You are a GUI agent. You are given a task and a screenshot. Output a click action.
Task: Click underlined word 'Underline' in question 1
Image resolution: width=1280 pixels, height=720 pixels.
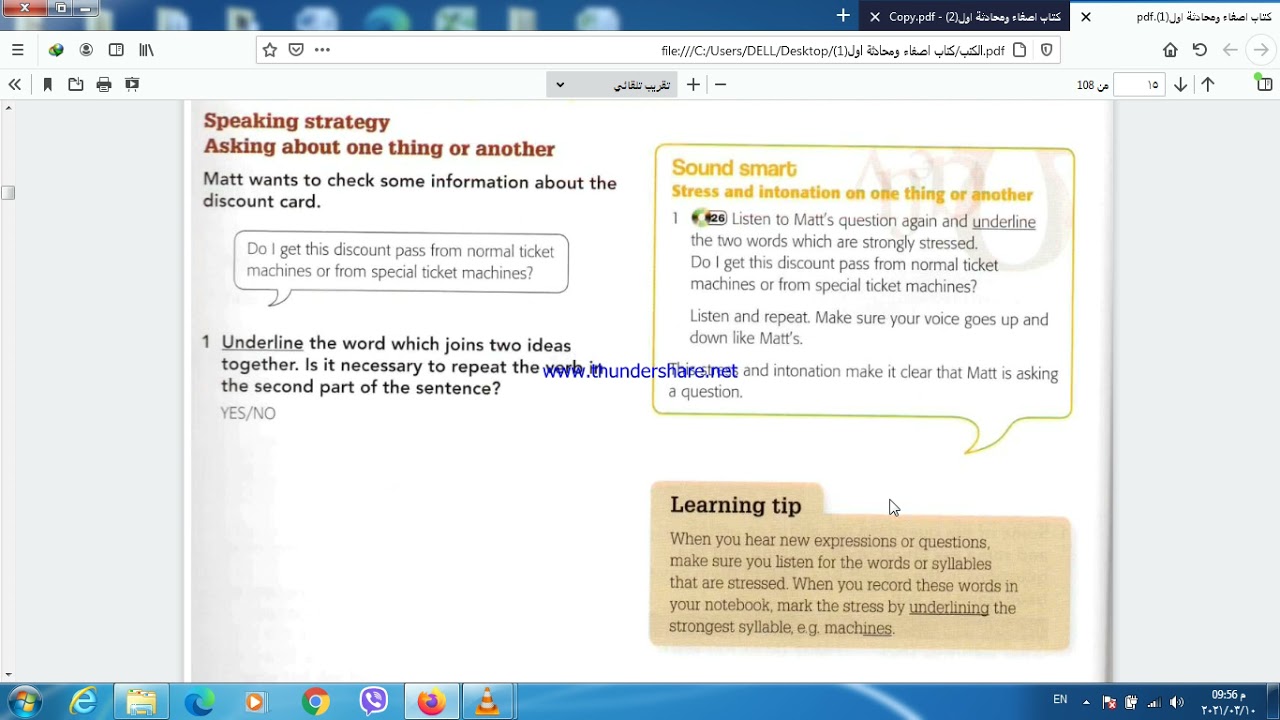(262, 343)
